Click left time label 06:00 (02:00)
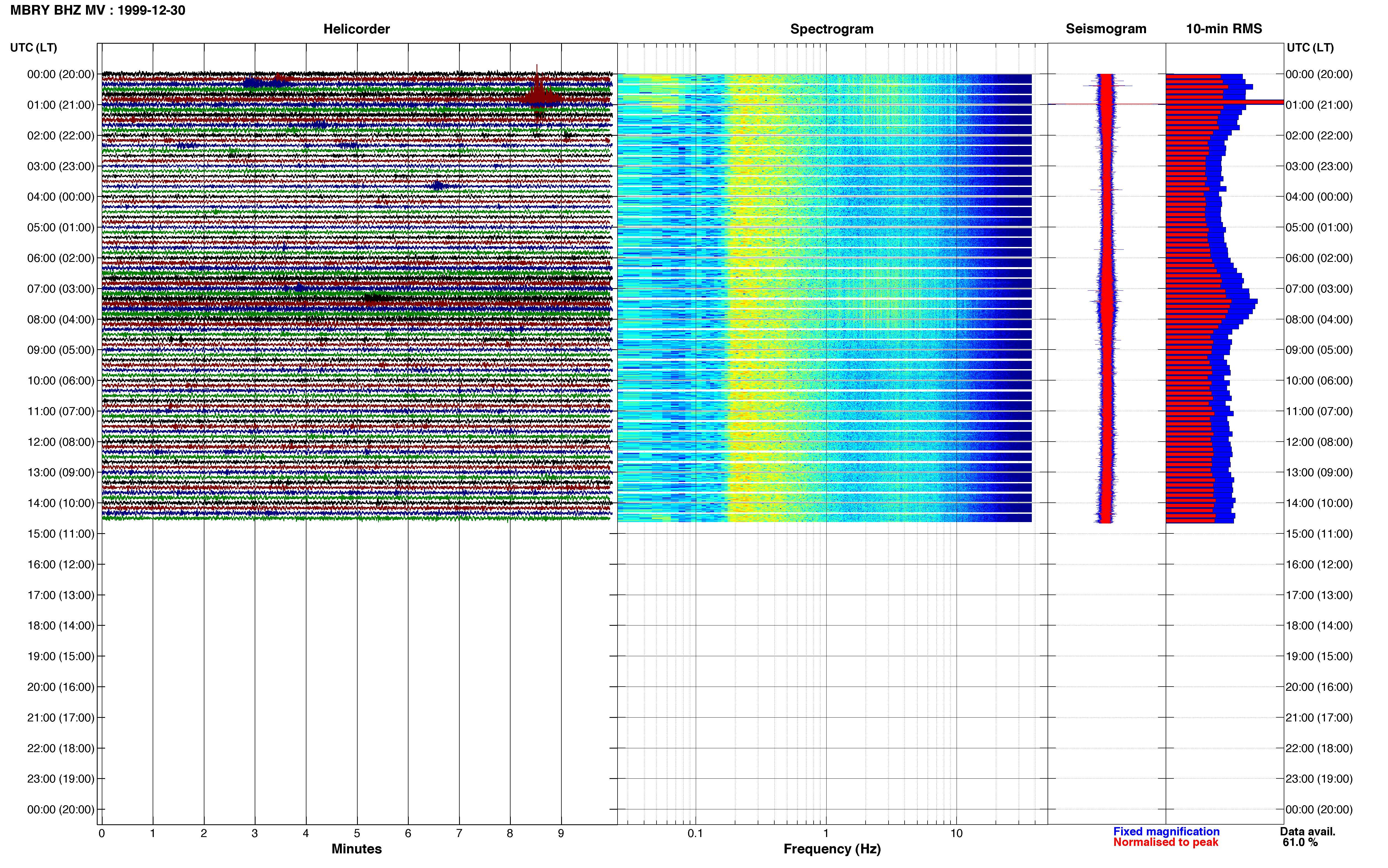Screen dimensions: 1388x868 pyautogui.click(x=61, y=258)
